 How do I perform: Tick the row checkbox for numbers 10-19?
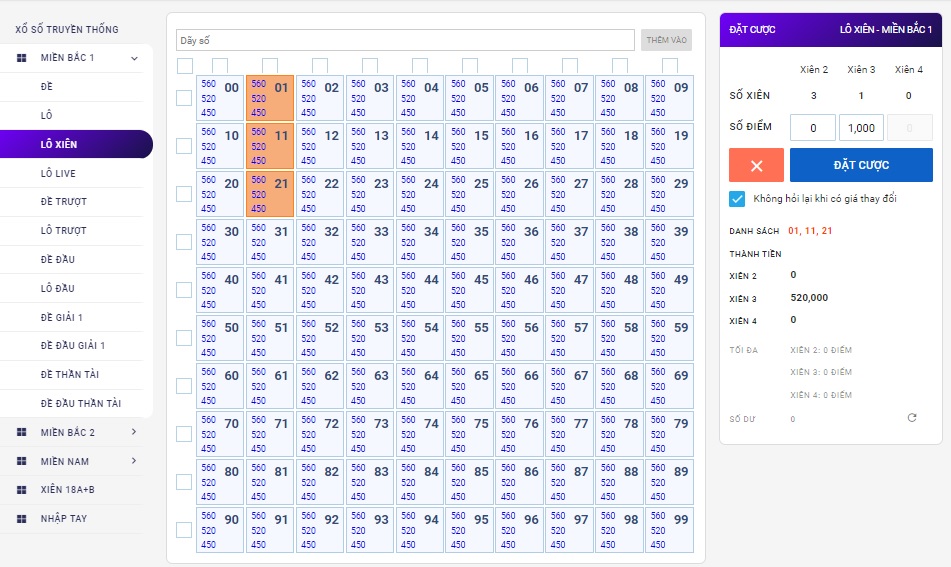point(184,146)
